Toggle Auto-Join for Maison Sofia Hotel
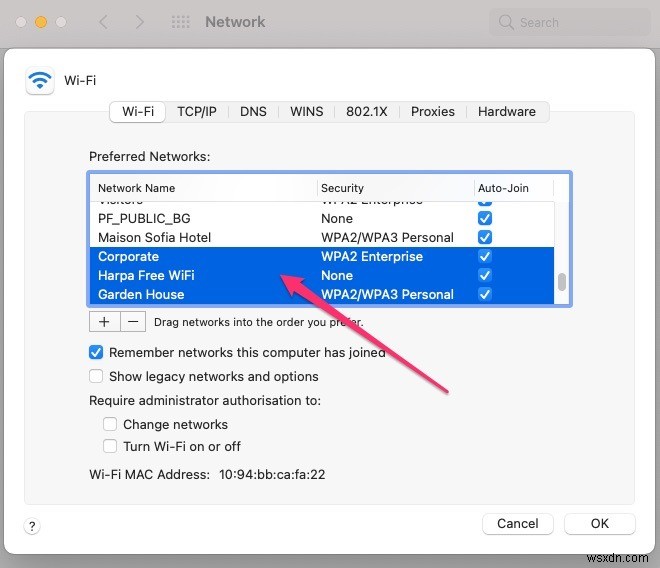This screenshot has height=568, width=660. click(485, 237)
